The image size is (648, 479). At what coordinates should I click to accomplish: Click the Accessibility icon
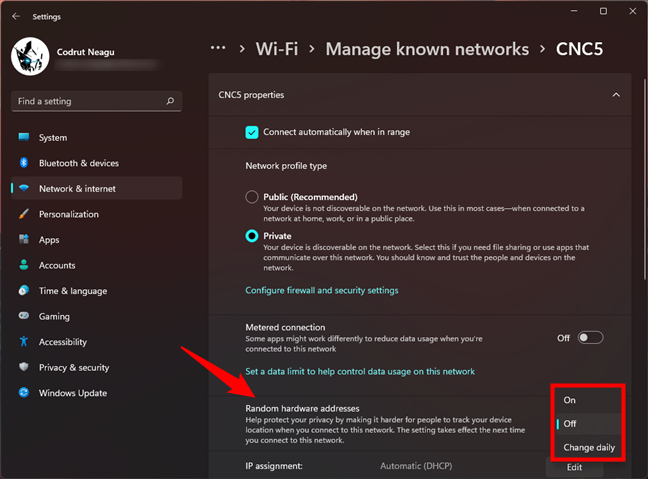click(23, 342)
